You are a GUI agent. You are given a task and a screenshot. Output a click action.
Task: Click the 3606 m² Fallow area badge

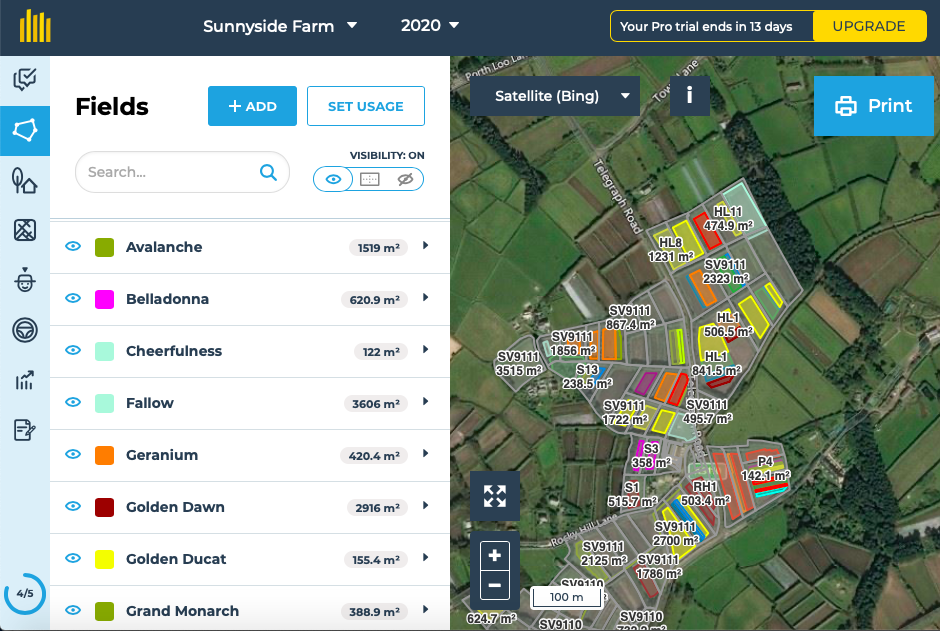click(x=376, y=403)
